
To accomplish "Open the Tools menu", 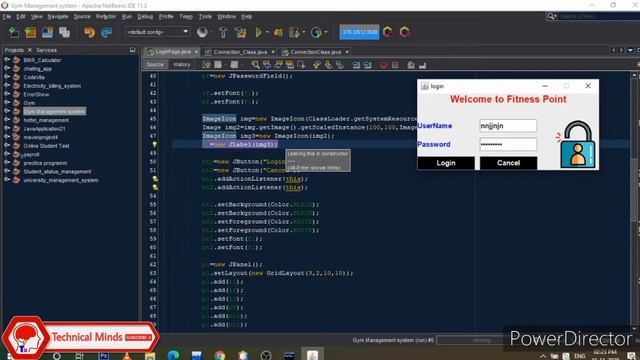I will click(205, 16).
